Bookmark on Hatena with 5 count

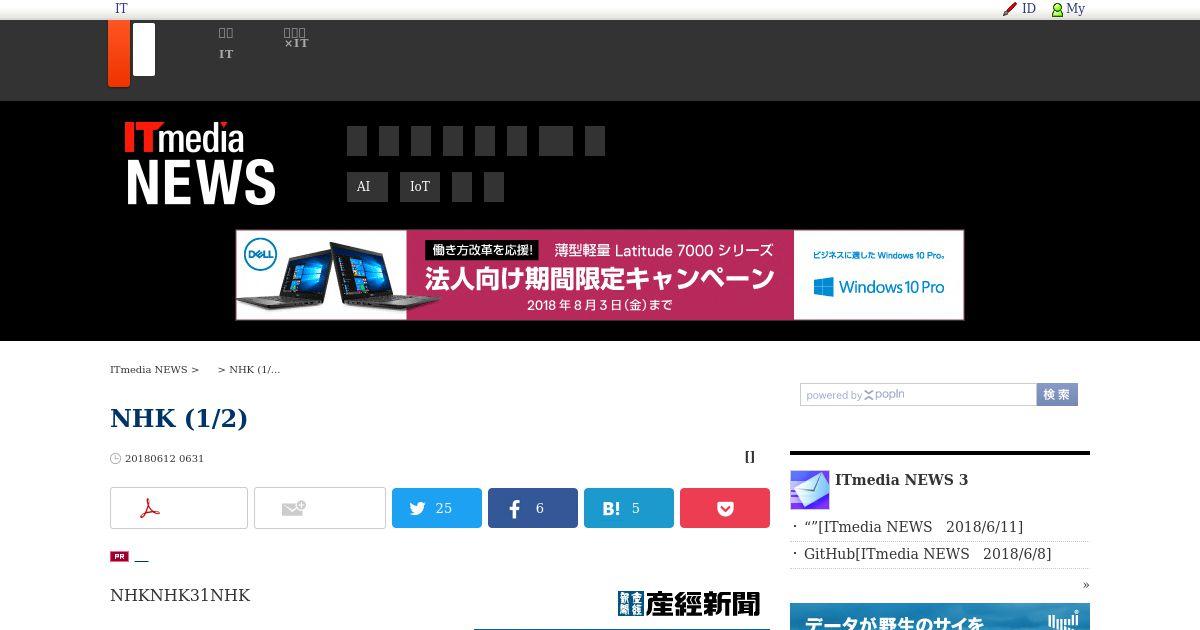[x=629, y=508]
